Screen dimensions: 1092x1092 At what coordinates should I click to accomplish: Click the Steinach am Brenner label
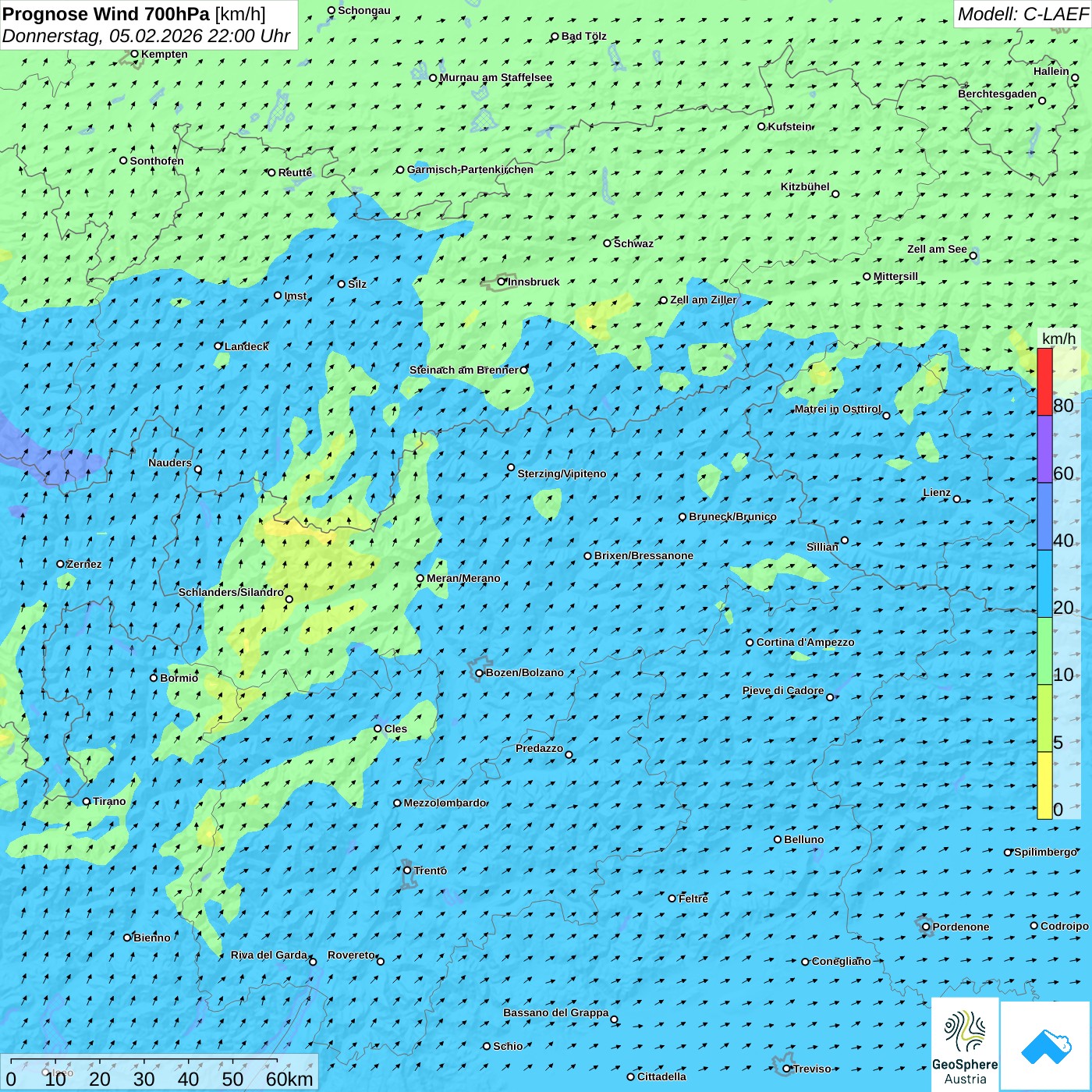coord(463,370)
